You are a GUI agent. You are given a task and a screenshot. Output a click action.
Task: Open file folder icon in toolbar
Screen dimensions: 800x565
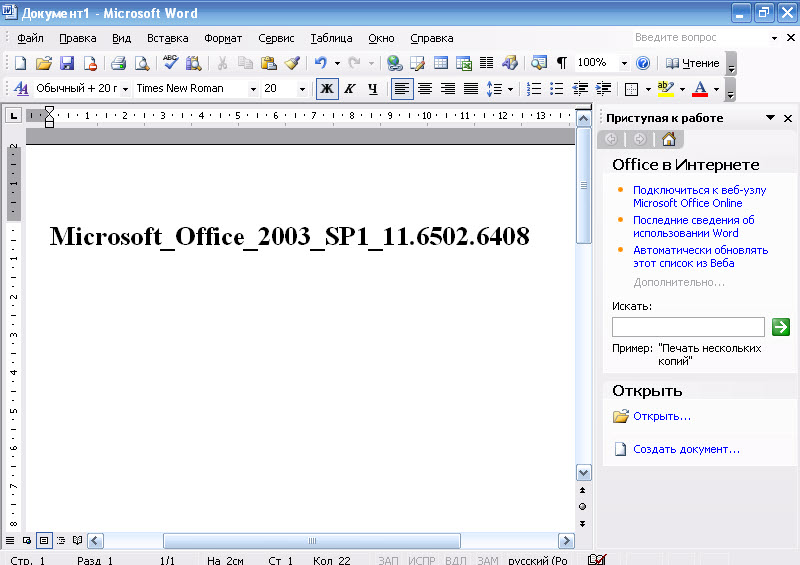tap(44, 63)
